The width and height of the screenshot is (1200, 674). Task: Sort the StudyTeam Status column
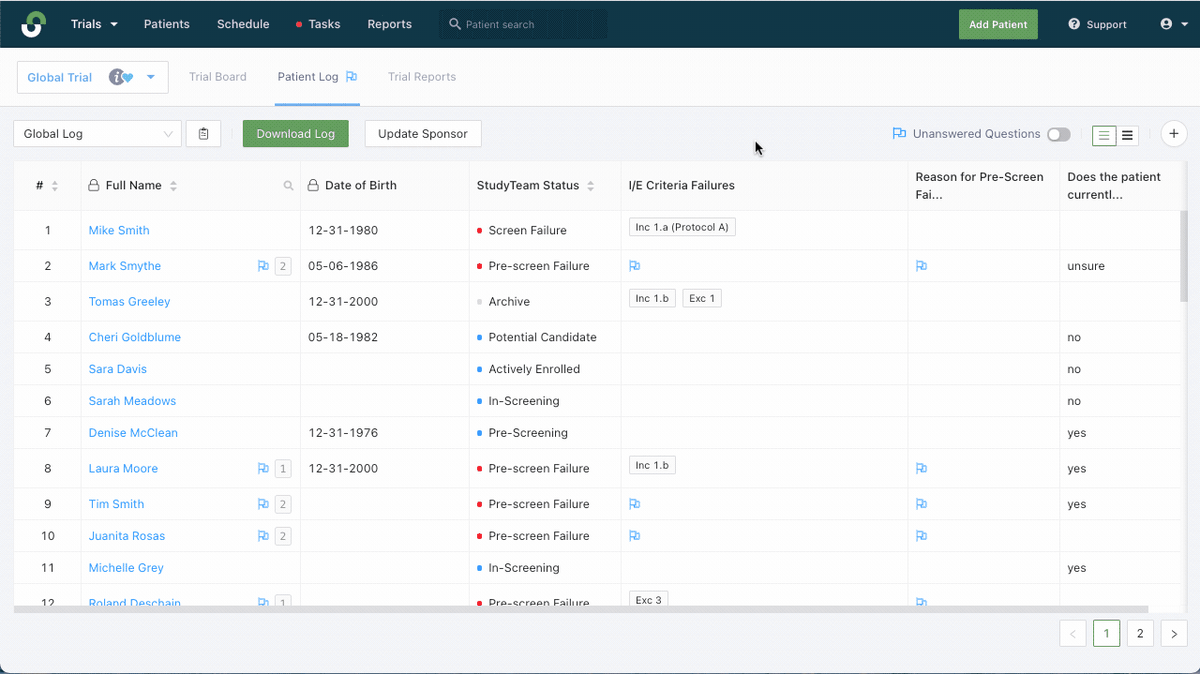[590, 186]
